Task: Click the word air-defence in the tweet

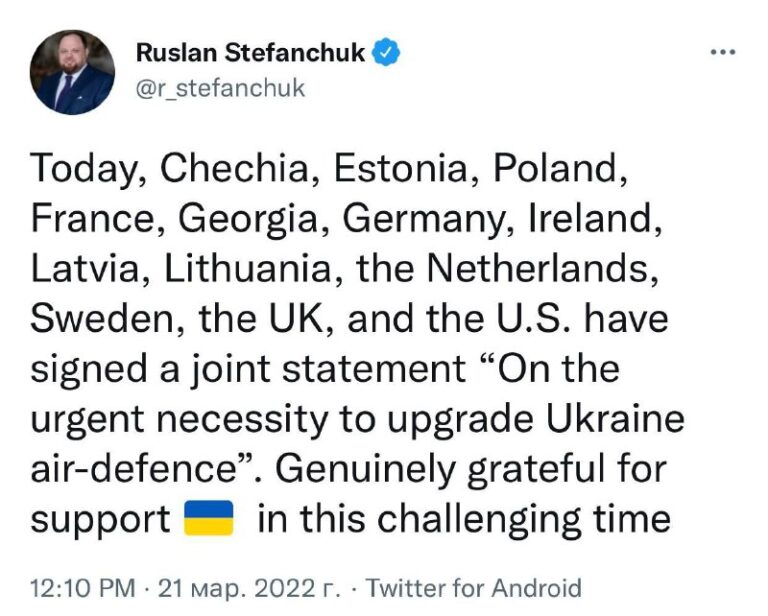Action: (132, 469)
